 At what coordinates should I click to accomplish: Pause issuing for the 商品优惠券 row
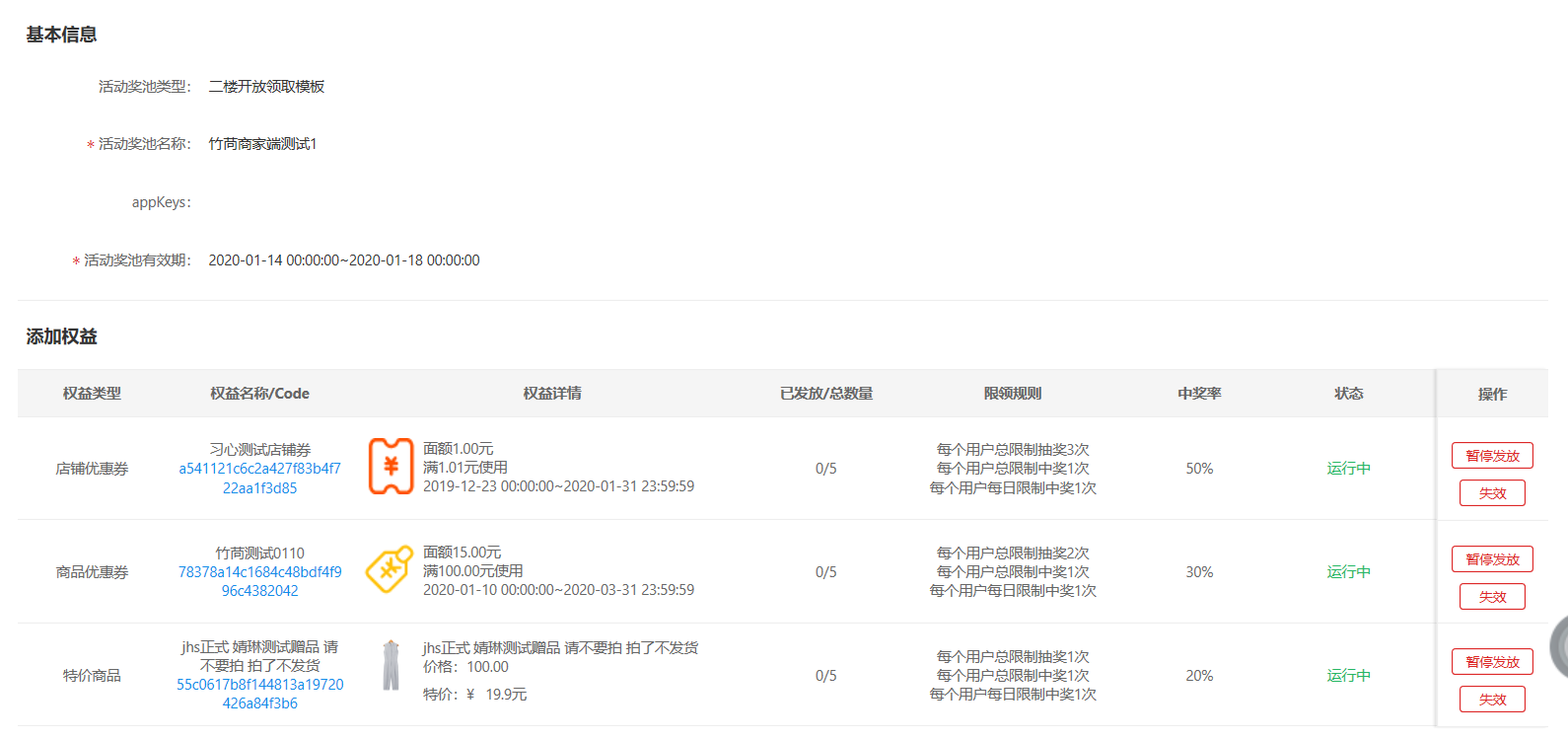click(x=1492, y=559)
